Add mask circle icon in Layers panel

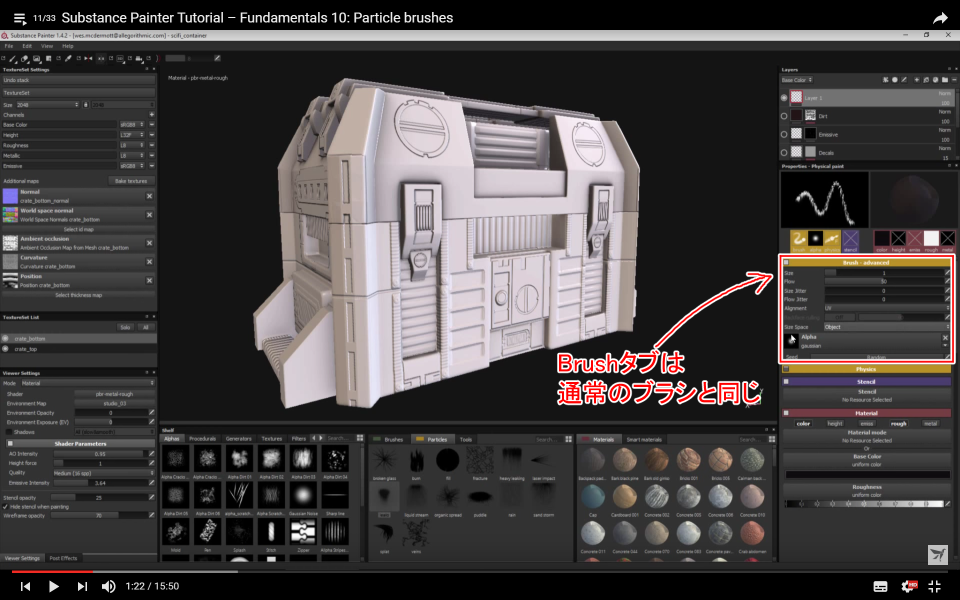click(x=894, y=80)
